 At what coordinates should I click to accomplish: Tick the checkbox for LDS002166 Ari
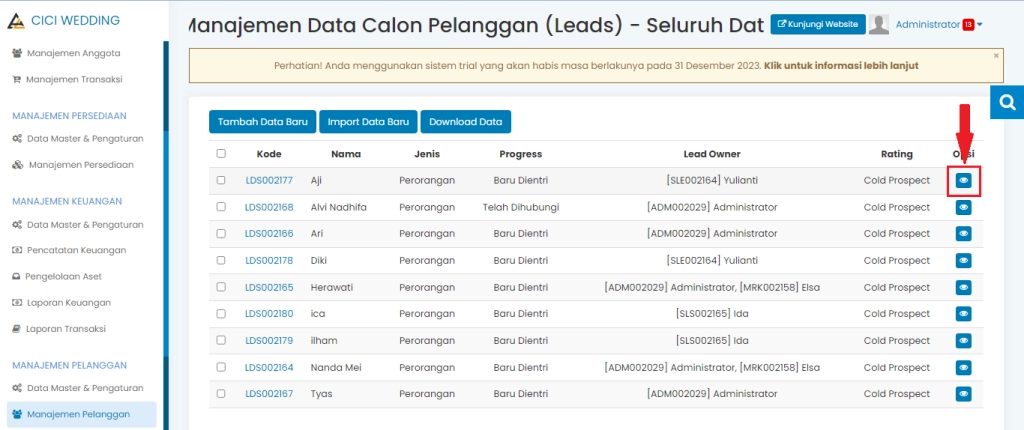click(221, 234)
